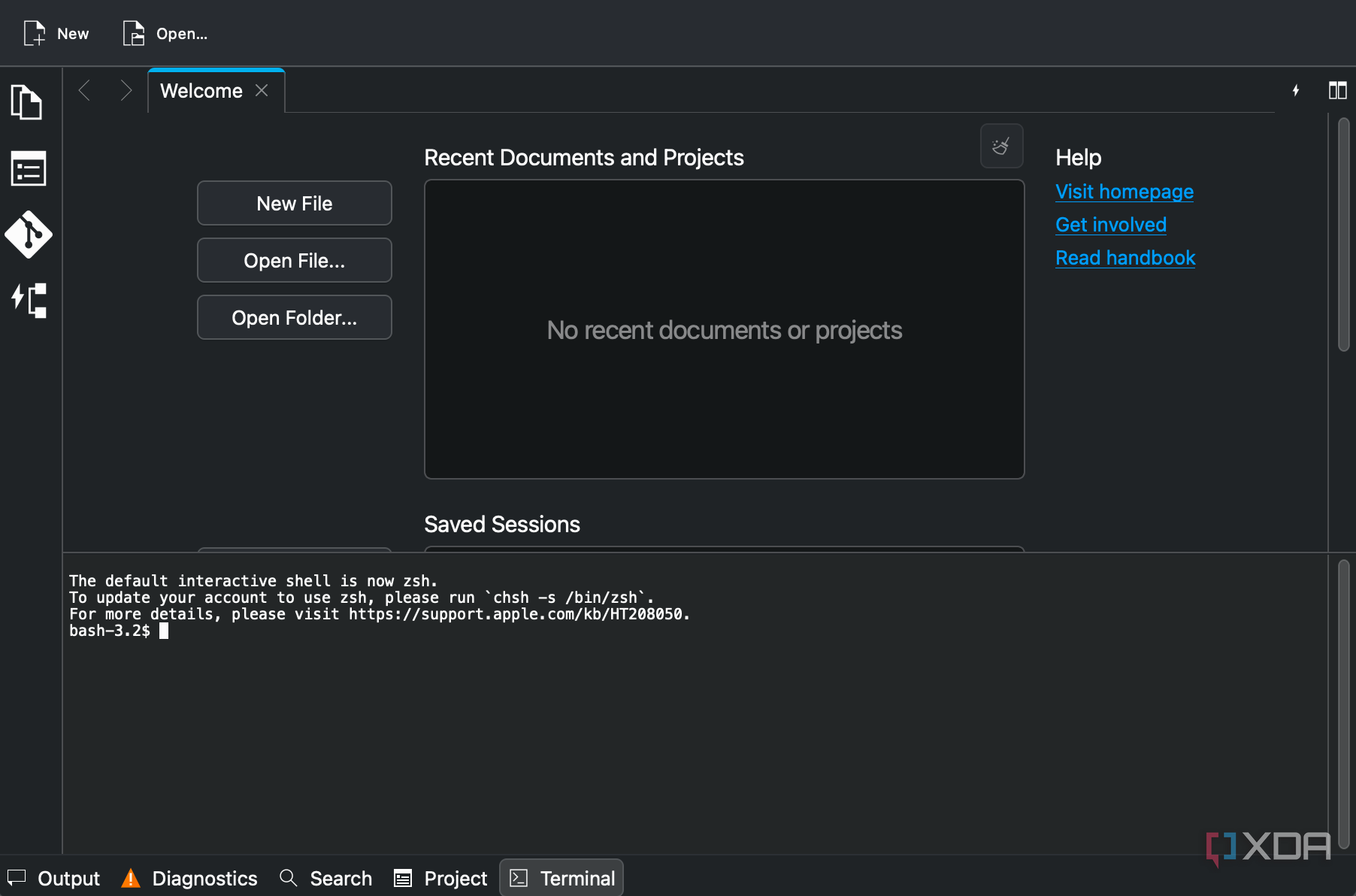Viewport: 1356px width, 896px height.
Task: Click the Help heading
Action: click(1078, 158)
